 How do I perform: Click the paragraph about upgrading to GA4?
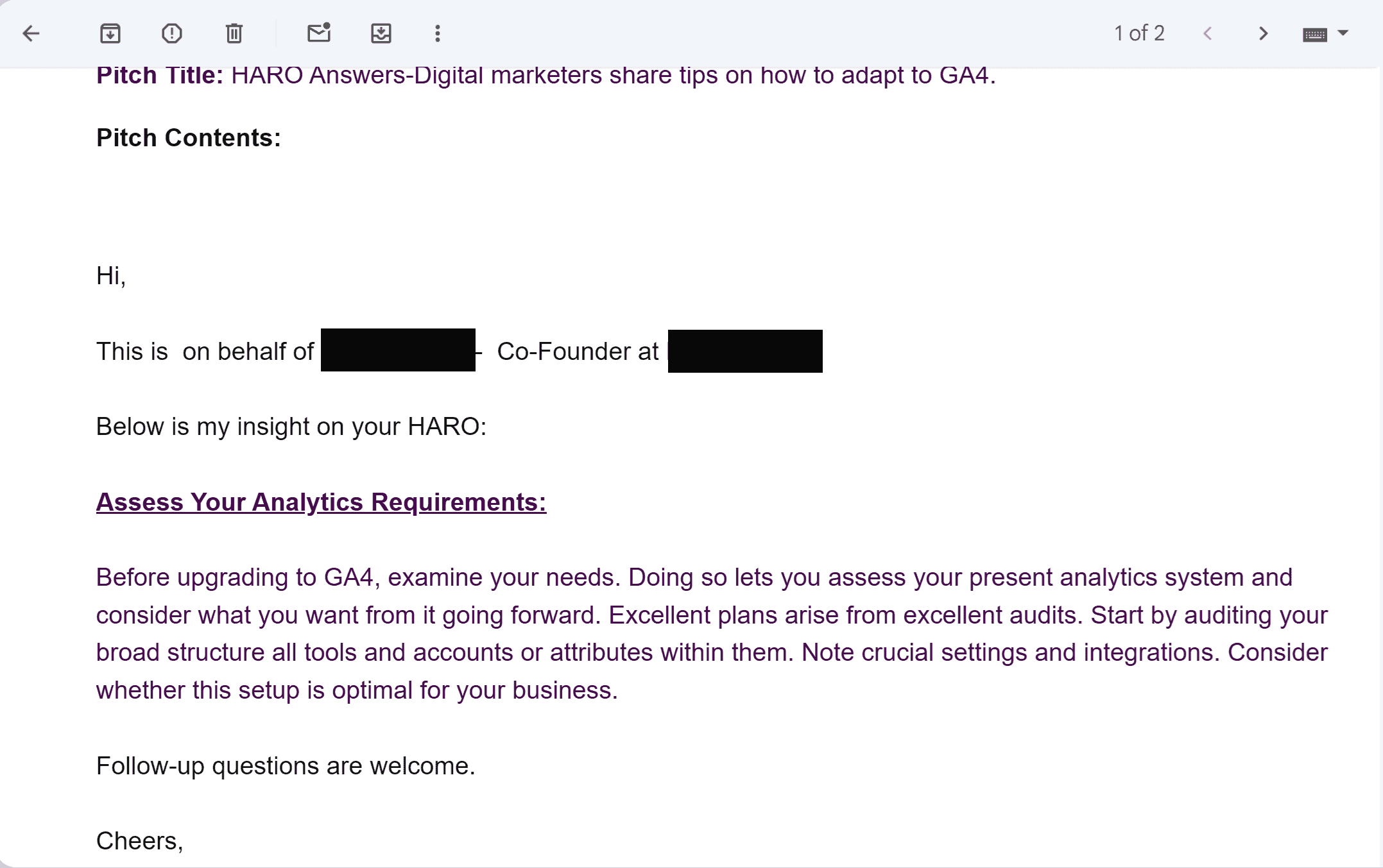click(x=712, y=634)
